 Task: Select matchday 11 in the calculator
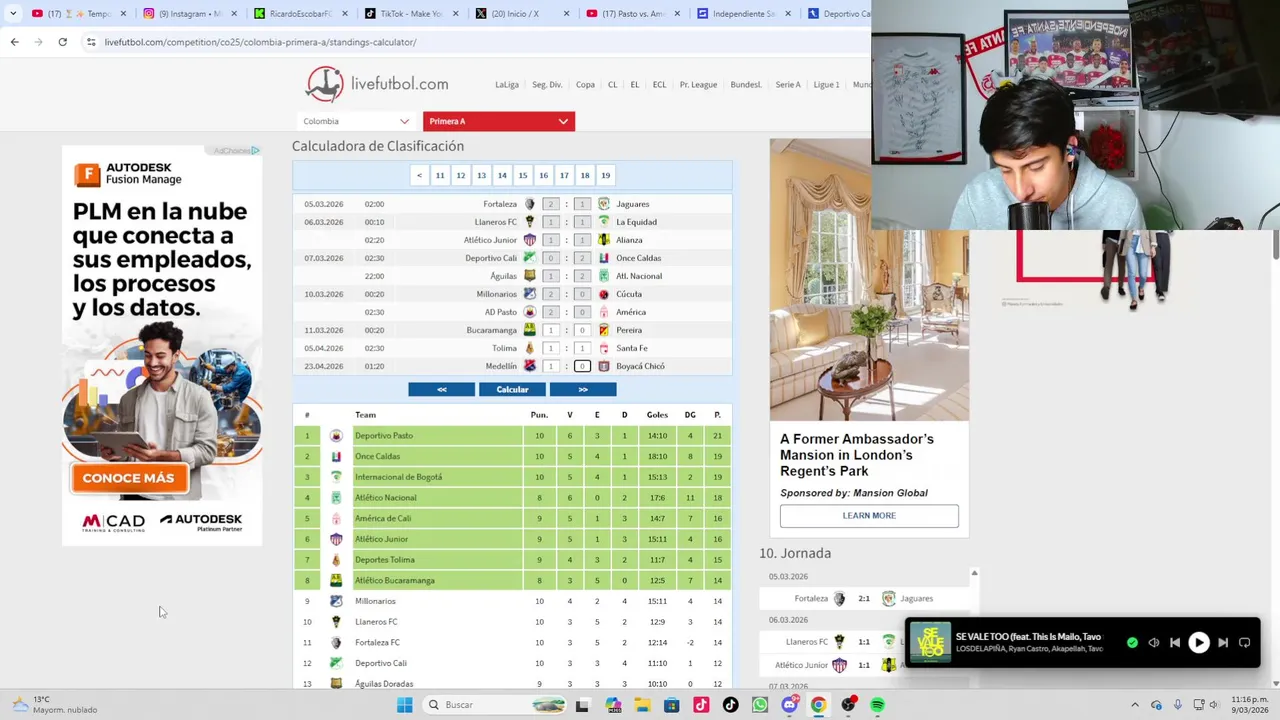[x=440, y=175]
